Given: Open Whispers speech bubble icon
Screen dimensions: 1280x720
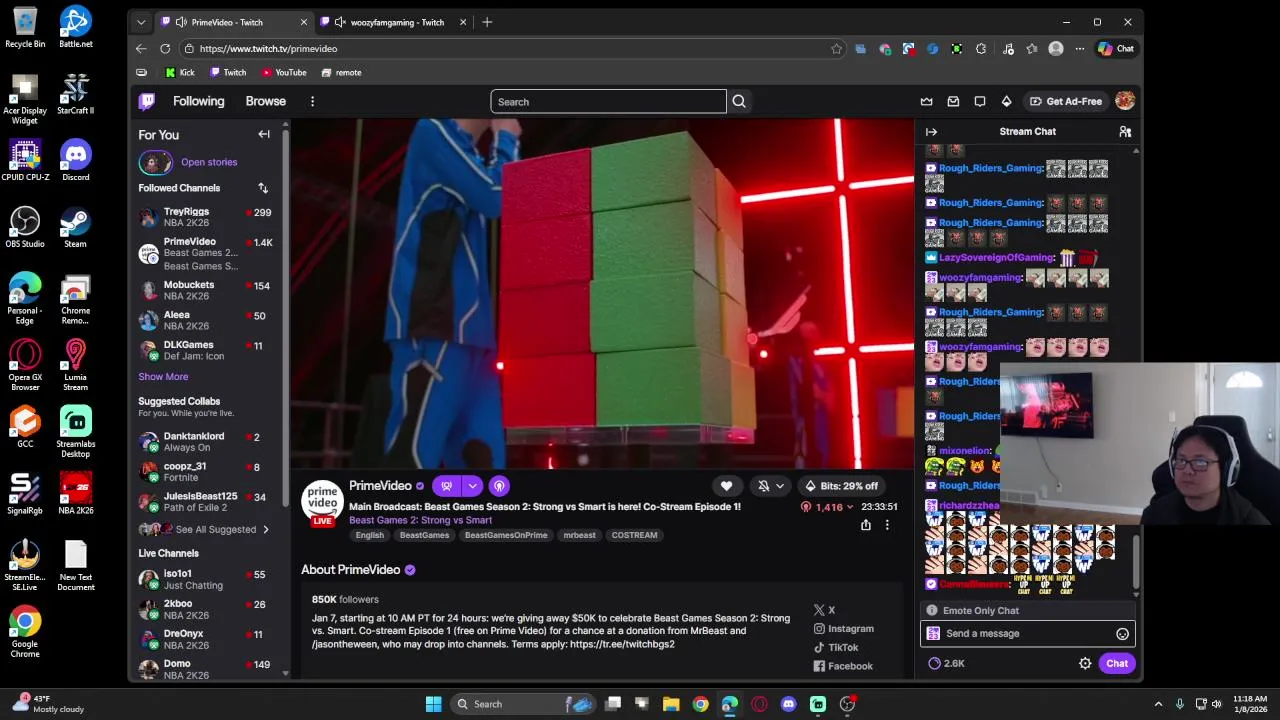Looking at the screenshot, I should (x=980, y=101).
